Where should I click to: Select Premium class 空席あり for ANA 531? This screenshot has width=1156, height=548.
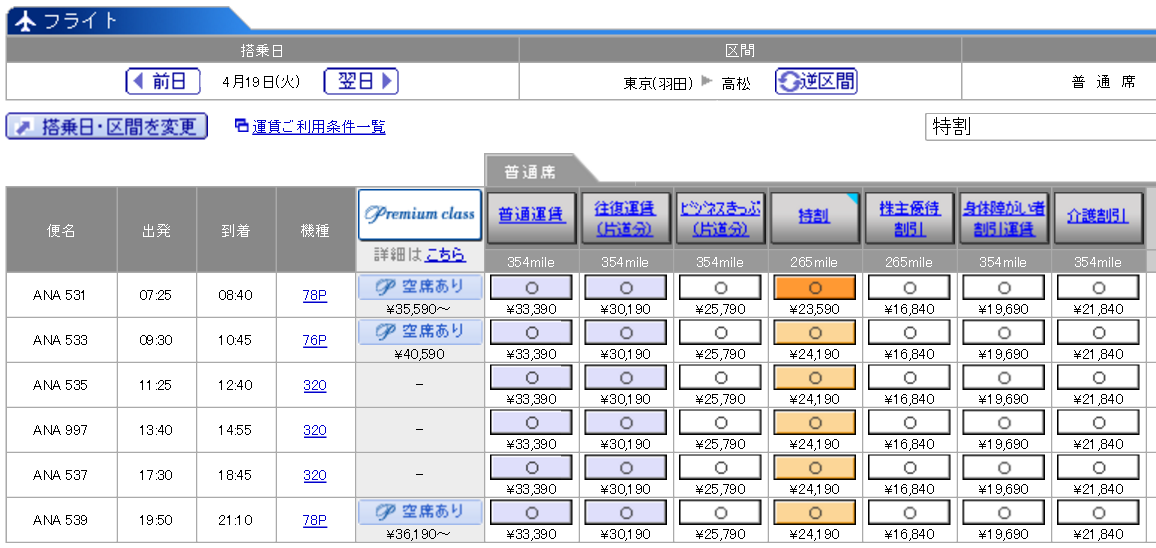[420, 287]
